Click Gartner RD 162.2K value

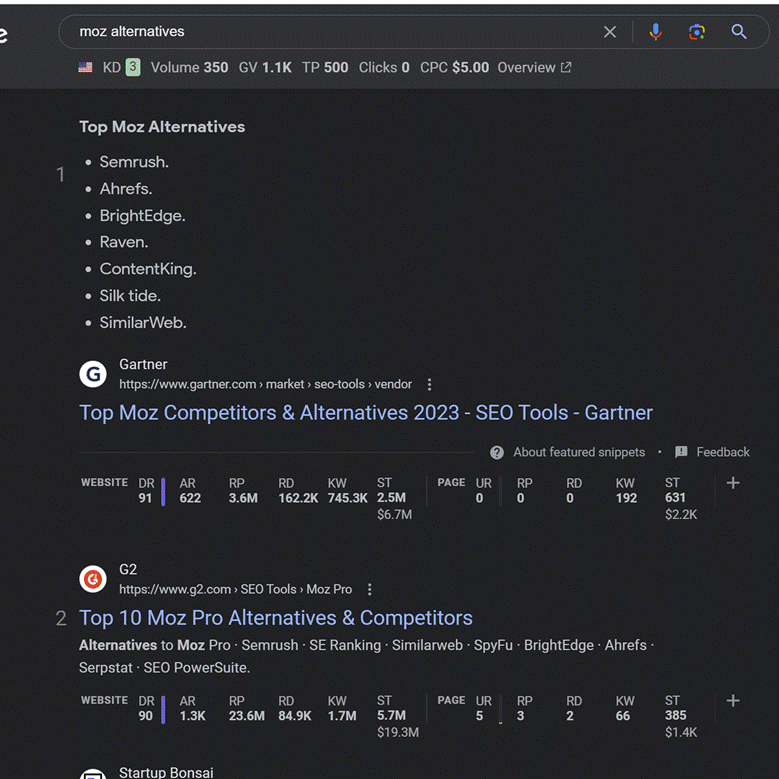[x=298, y=498]
